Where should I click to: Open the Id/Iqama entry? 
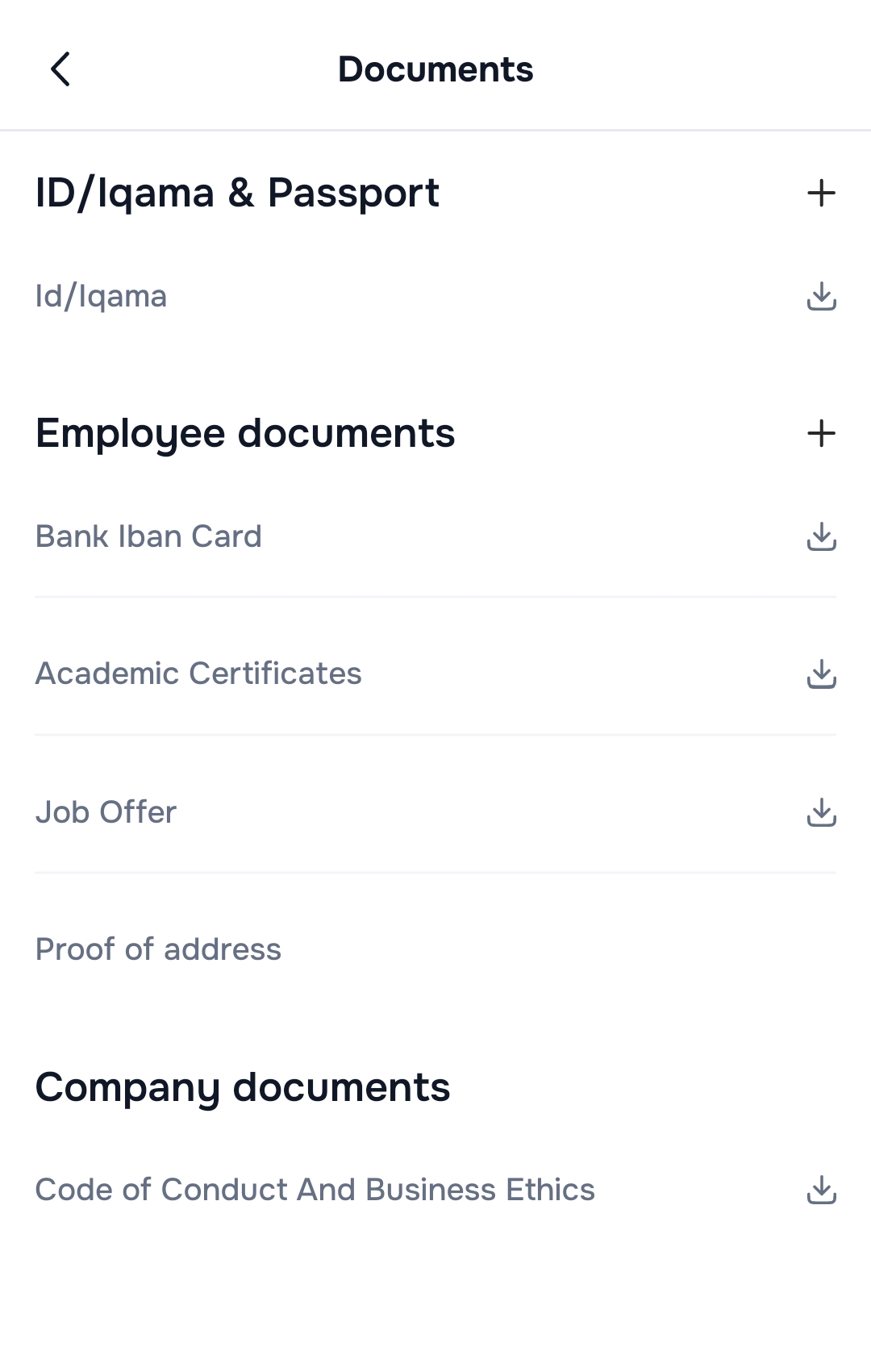[x=102, y=296]
